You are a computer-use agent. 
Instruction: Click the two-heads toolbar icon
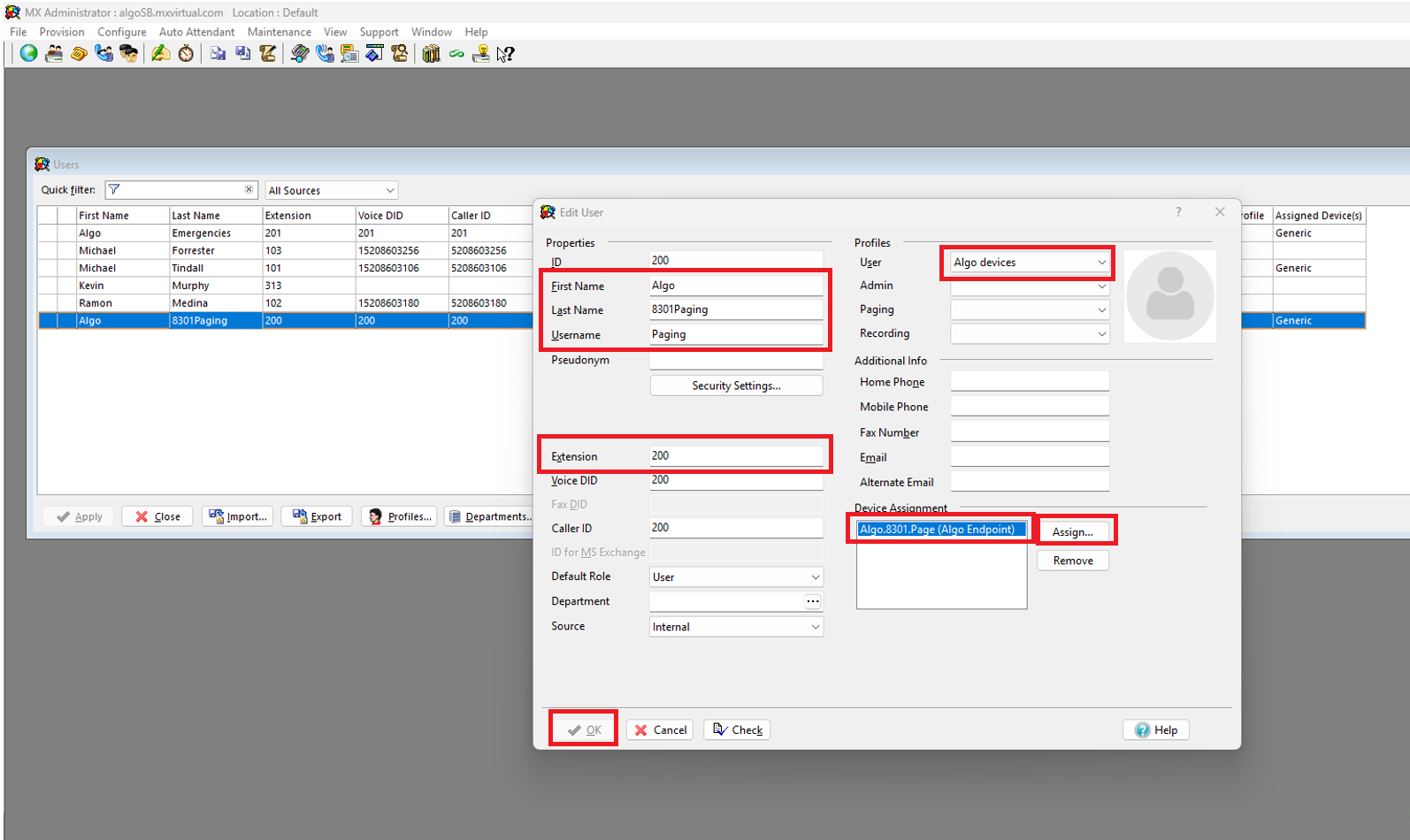coord(129,54)
